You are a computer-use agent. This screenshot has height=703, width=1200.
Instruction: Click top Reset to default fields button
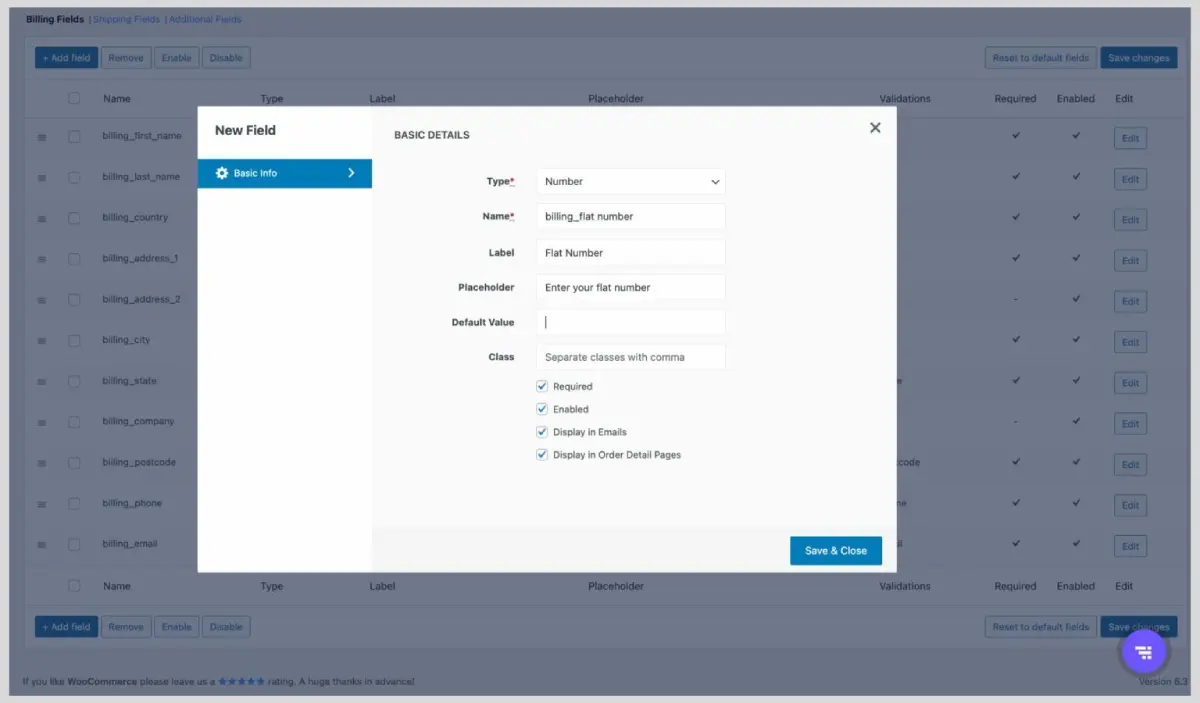tap(1040, 58)
